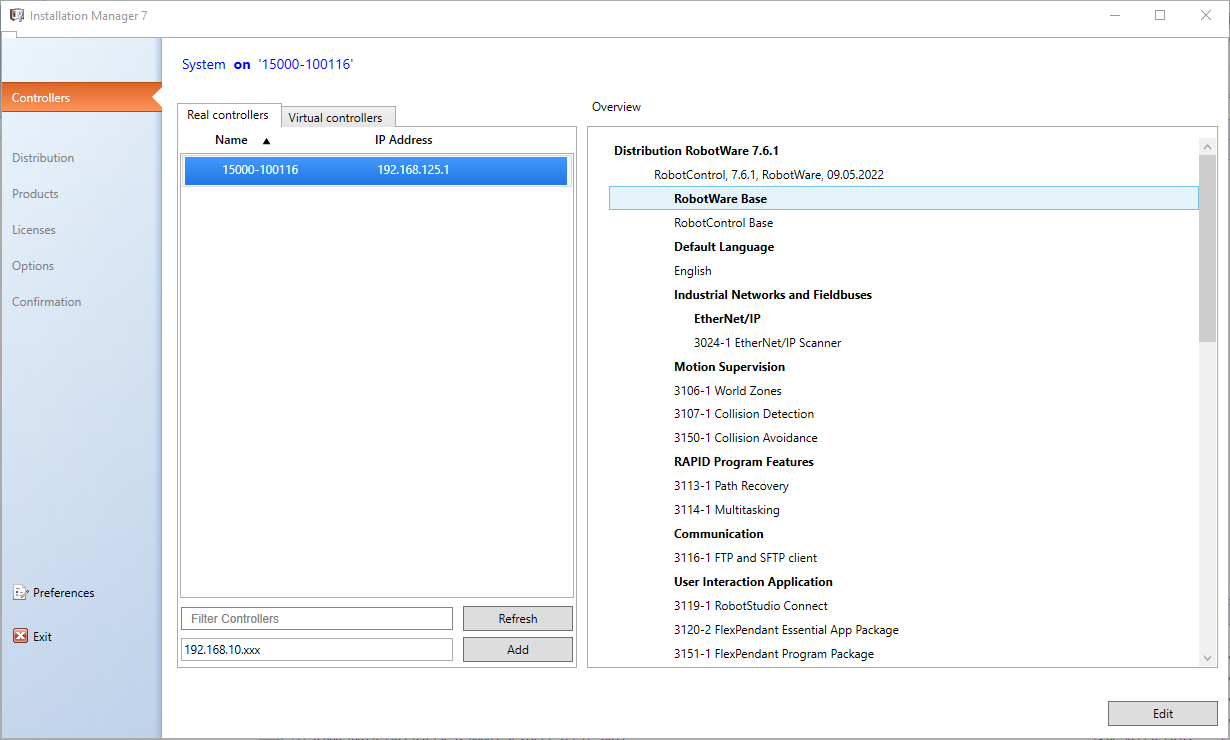Select 3113-1 Path Recovery option
The height and width of the screenshot is (740, 1230).
tap(731, 486)
